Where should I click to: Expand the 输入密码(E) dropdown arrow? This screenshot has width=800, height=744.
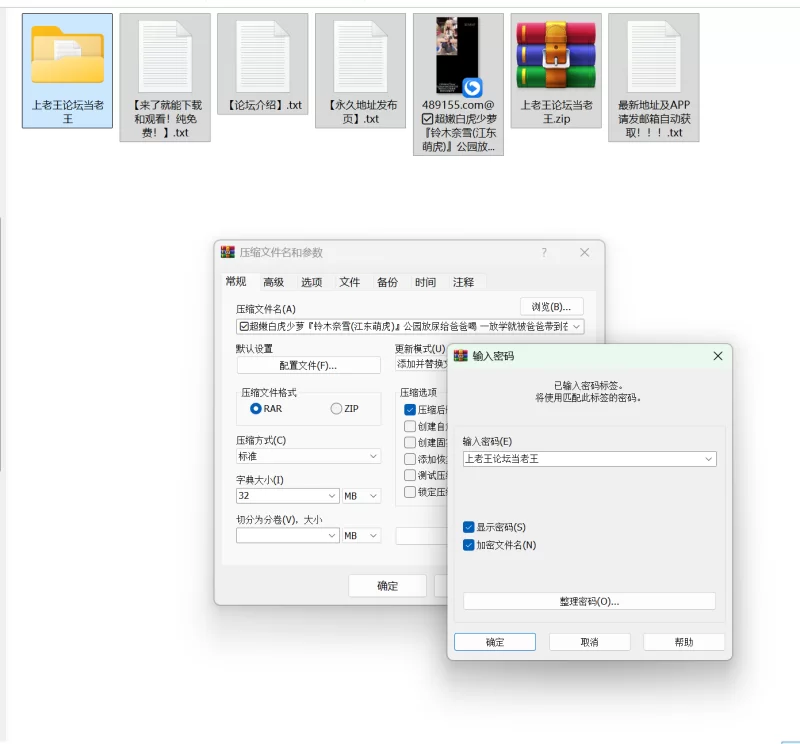coord(708,459)
